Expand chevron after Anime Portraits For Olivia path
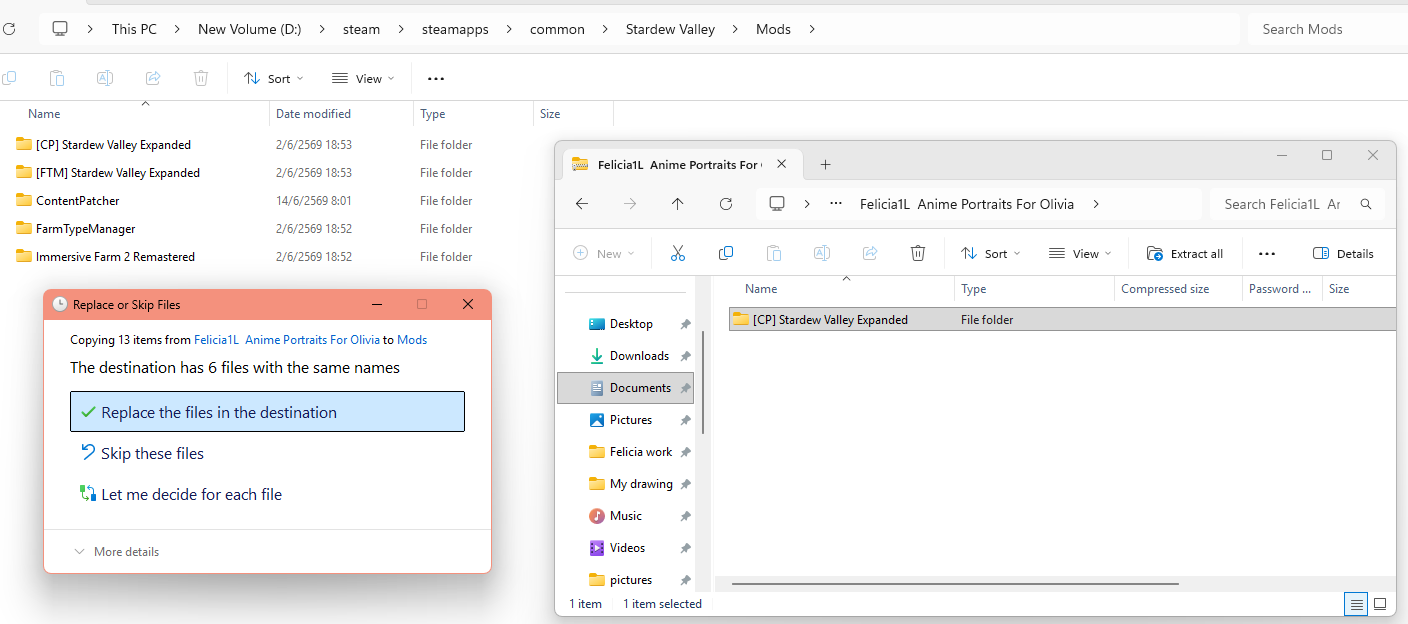 click(x=1096, y=204)
